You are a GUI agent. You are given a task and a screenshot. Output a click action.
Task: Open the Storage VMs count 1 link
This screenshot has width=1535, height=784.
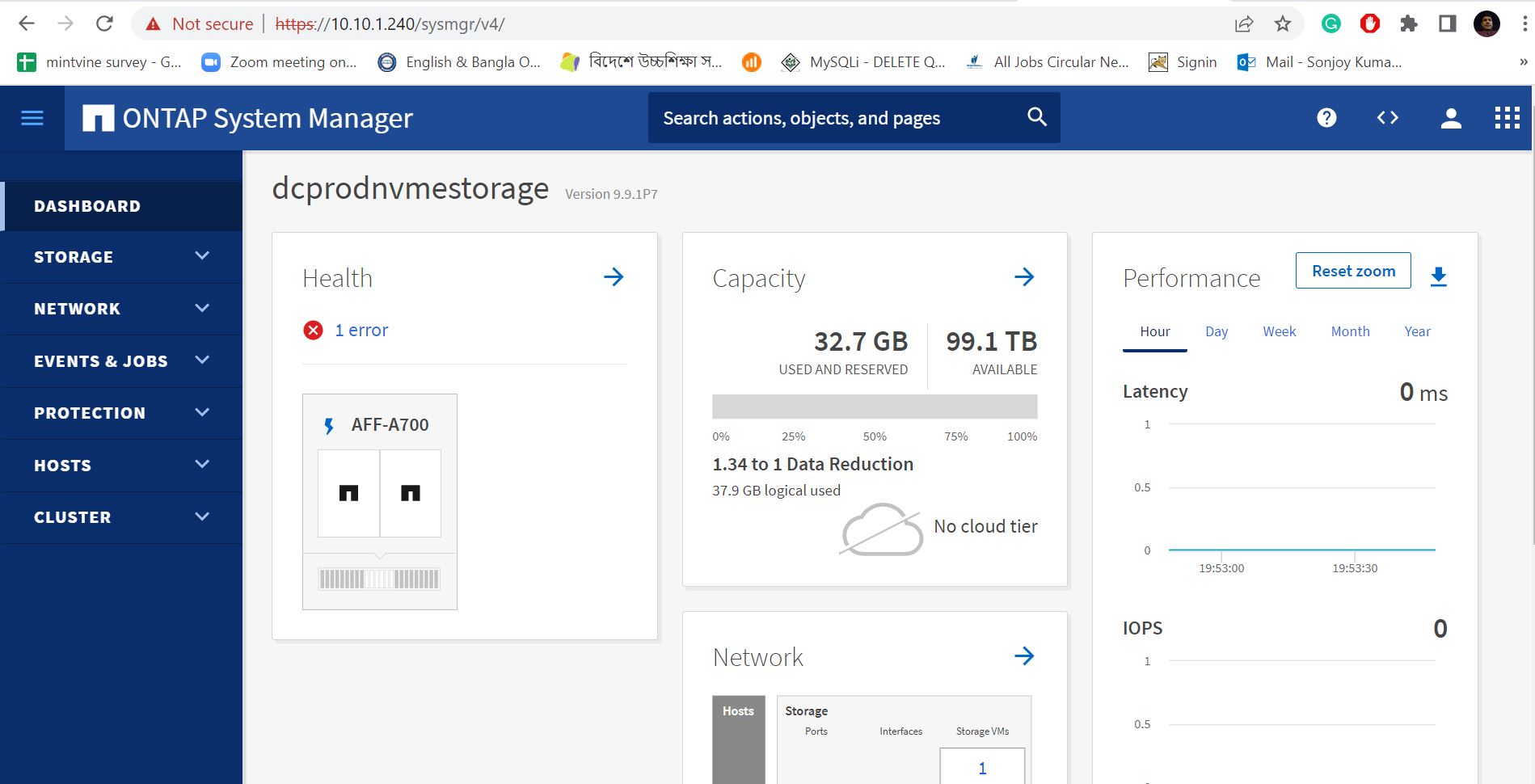point(982,768)
